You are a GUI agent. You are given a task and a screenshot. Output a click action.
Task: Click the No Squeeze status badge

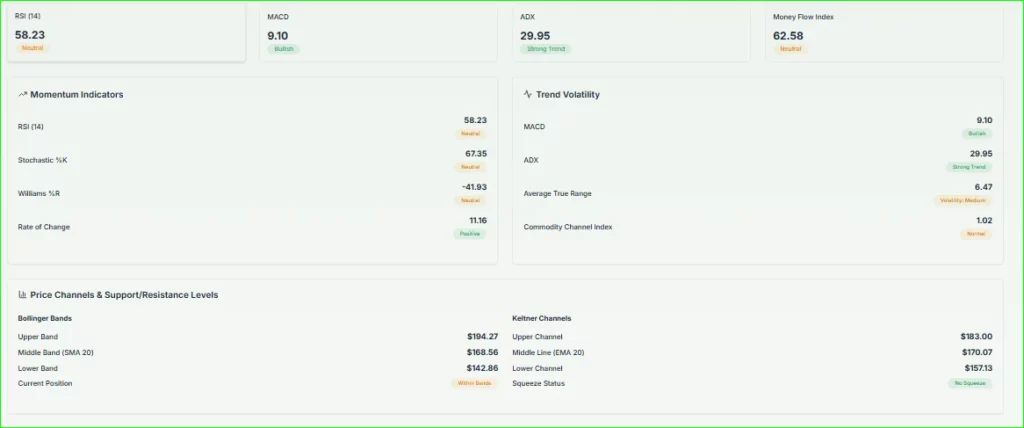pos(970,384)
